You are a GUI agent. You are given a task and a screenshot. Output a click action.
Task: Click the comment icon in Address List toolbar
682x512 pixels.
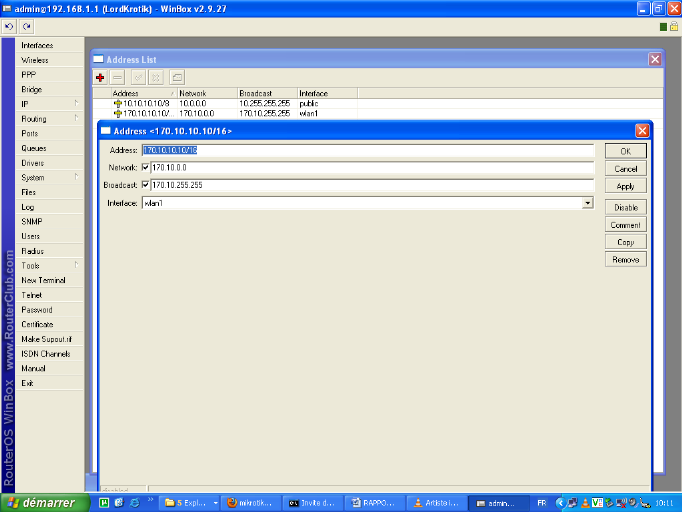tap(177, 78)
